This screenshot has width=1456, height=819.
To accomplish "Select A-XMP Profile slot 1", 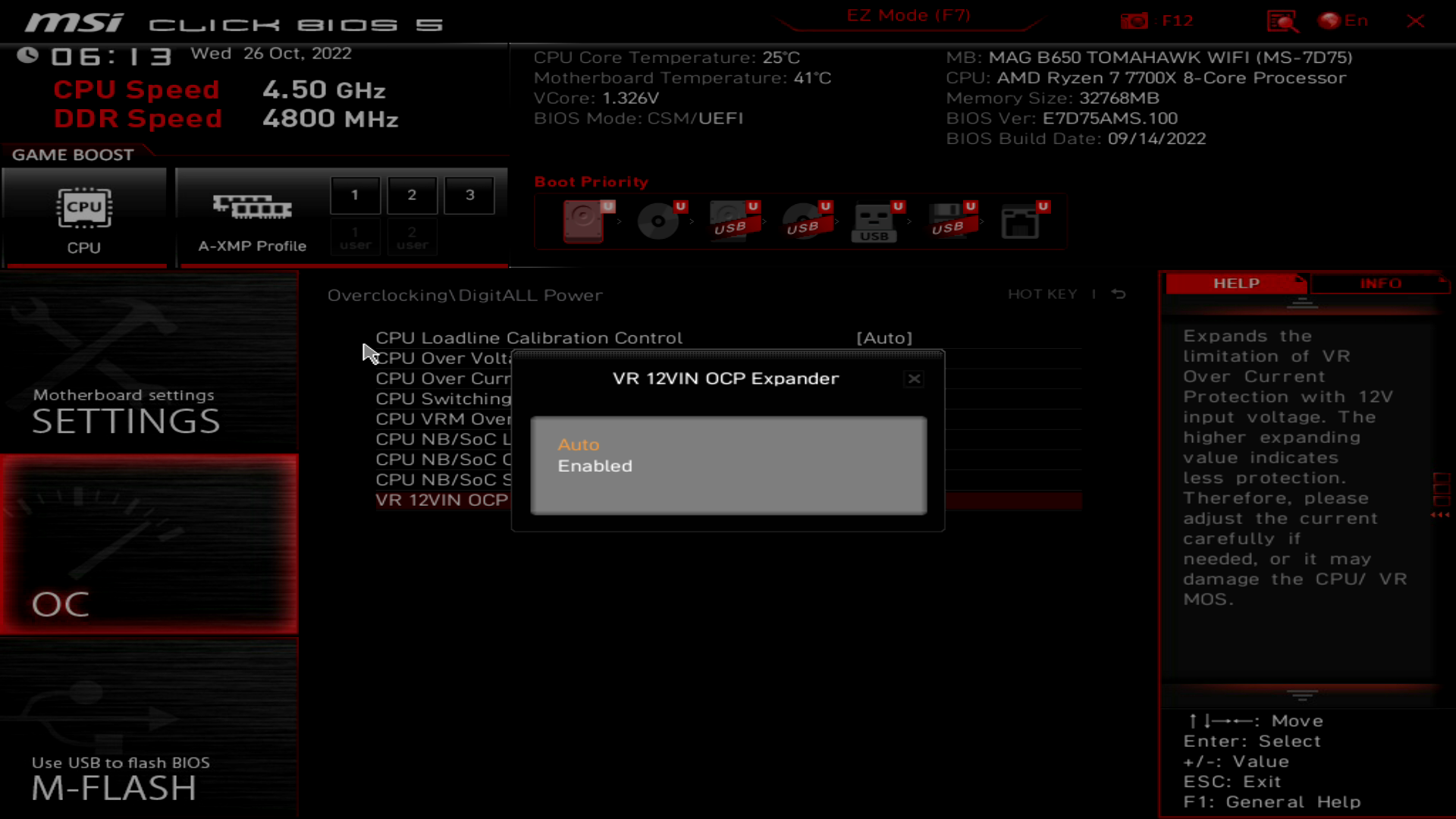I will tap(354, 194).
